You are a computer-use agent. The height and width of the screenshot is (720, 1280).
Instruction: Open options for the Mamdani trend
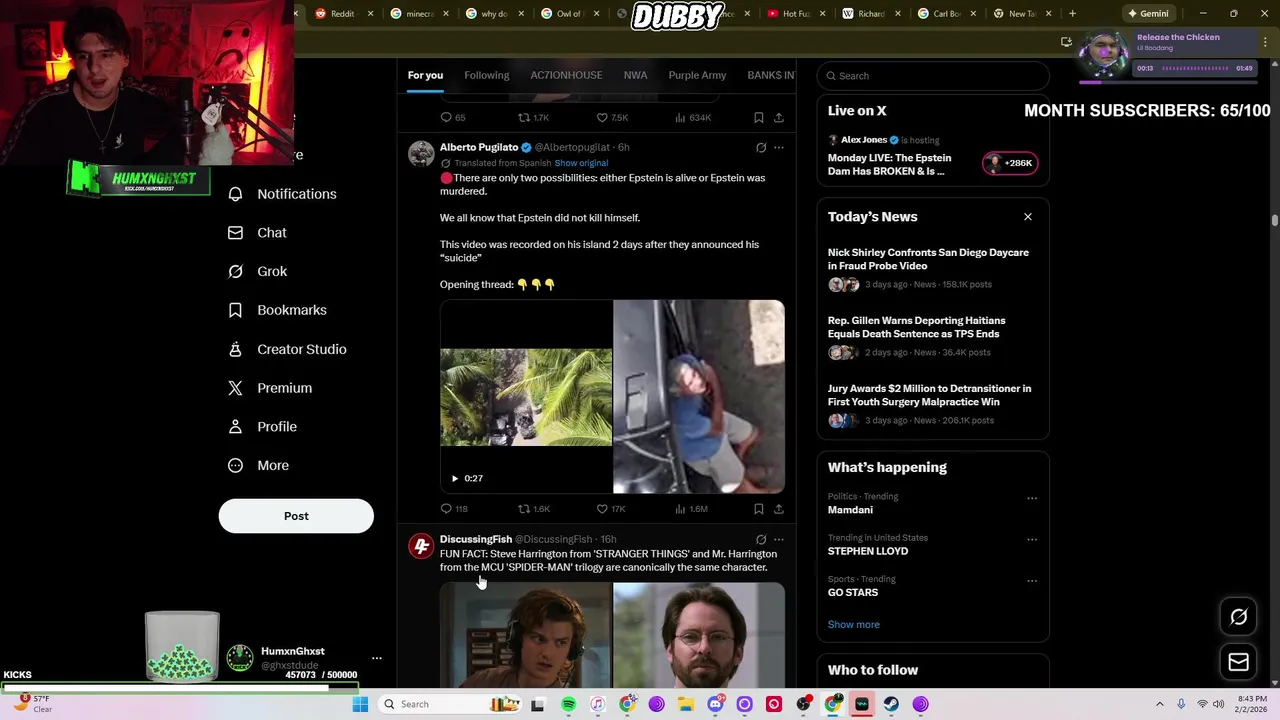[x=1032, y=498]
